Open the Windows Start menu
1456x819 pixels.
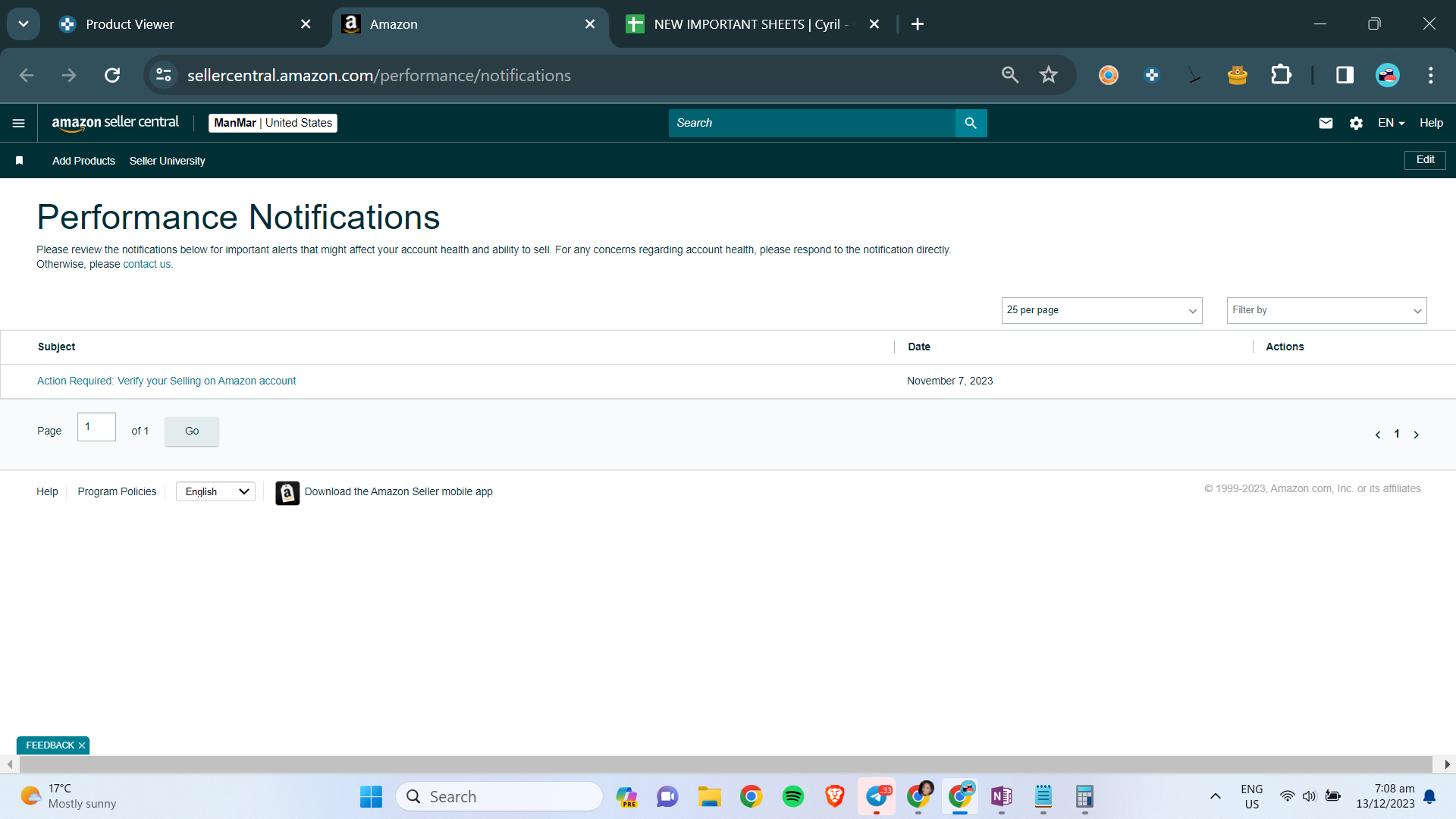tap(371, 796)
